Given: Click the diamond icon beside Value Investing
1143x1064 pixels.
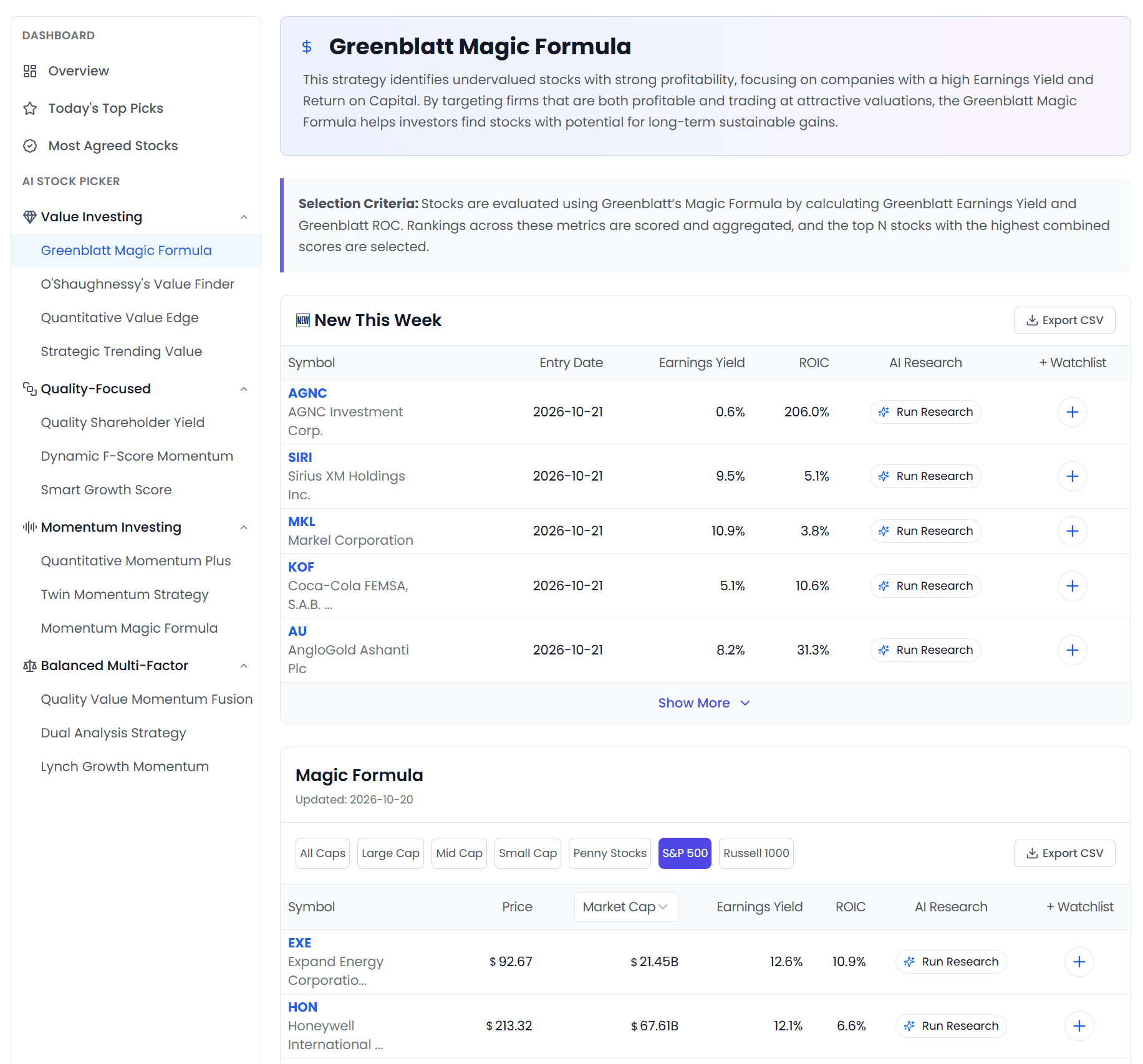Looking at the screenshot, I should pyautogui.click(x=29, y=217).
